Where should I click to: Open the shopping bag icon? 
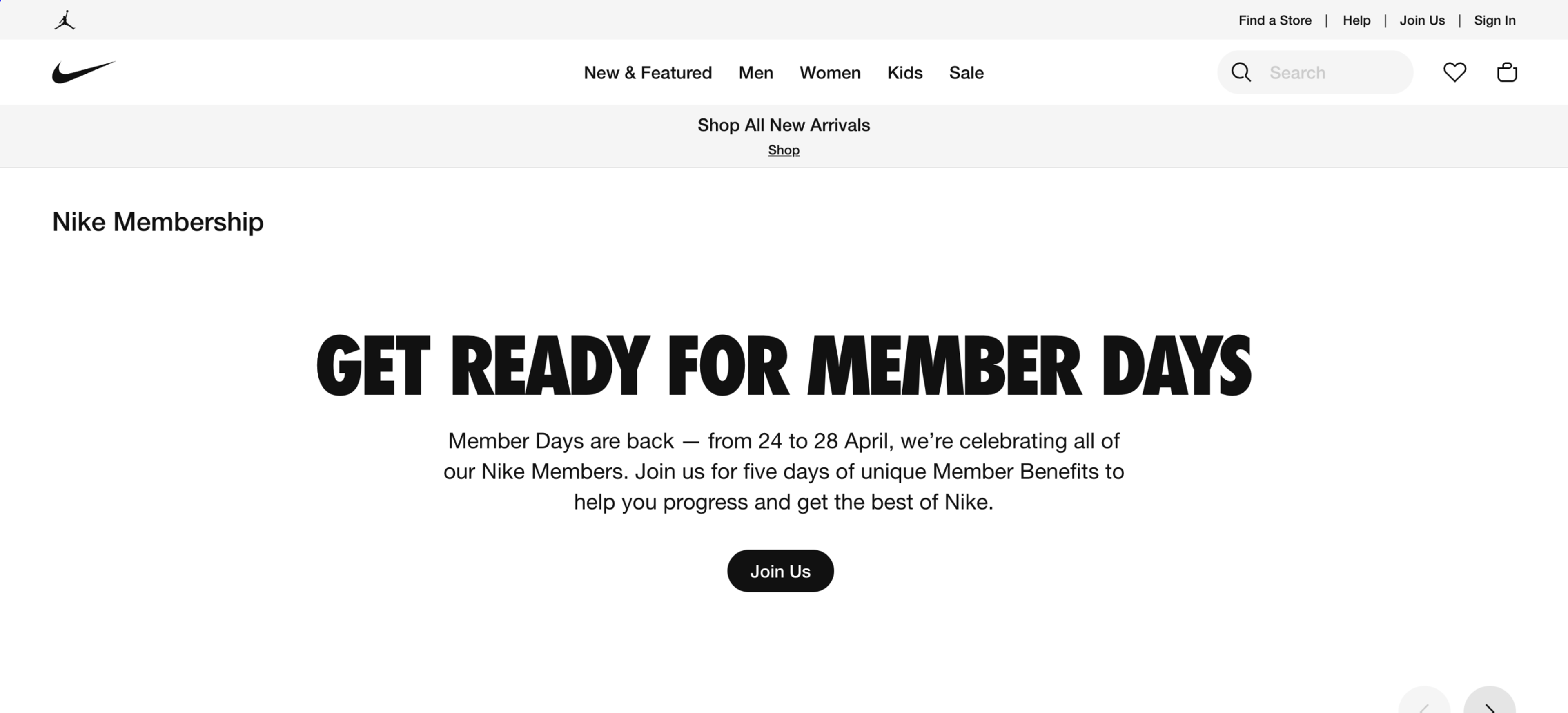coord(1506,72)
